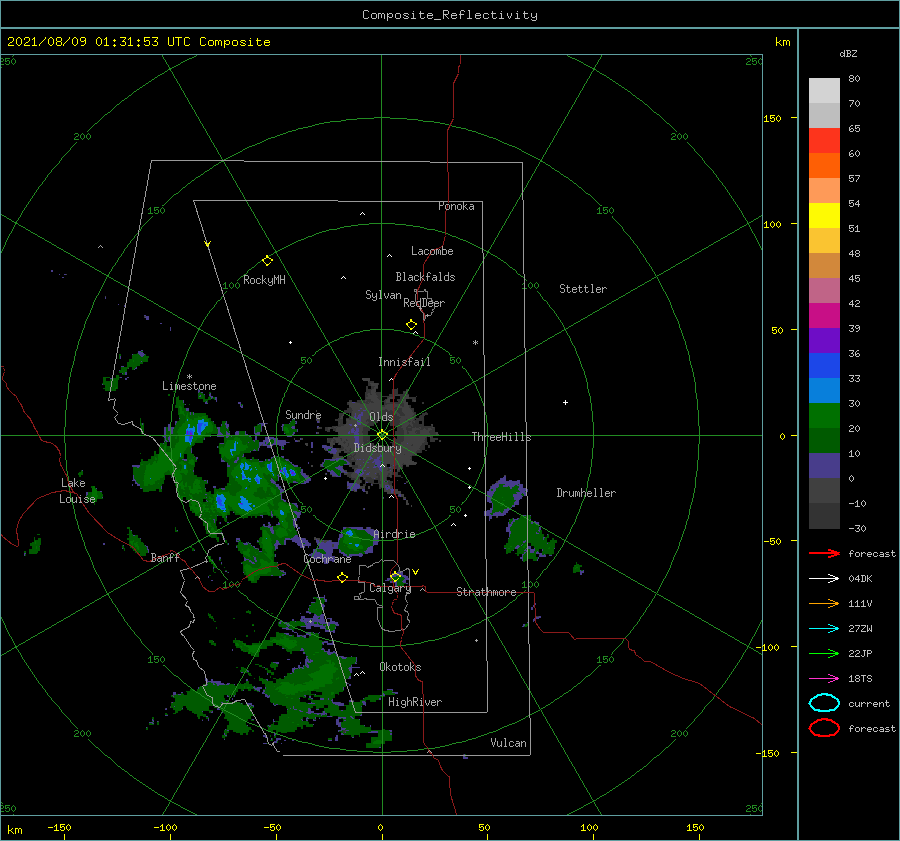900x841 pixels.
Task: Click the Stettler label
Action: click(583, 289)
